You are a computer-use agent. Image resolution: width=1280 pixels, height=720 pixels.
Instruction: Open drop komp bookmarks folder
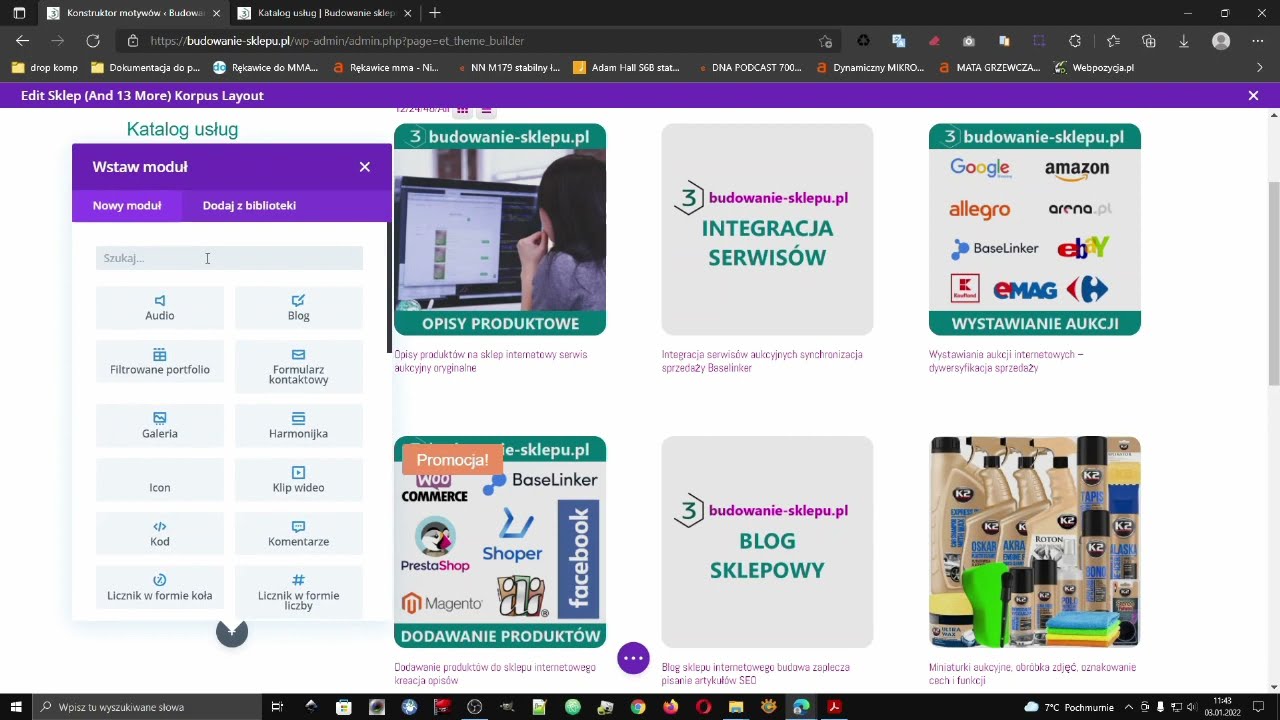(45, 68)
